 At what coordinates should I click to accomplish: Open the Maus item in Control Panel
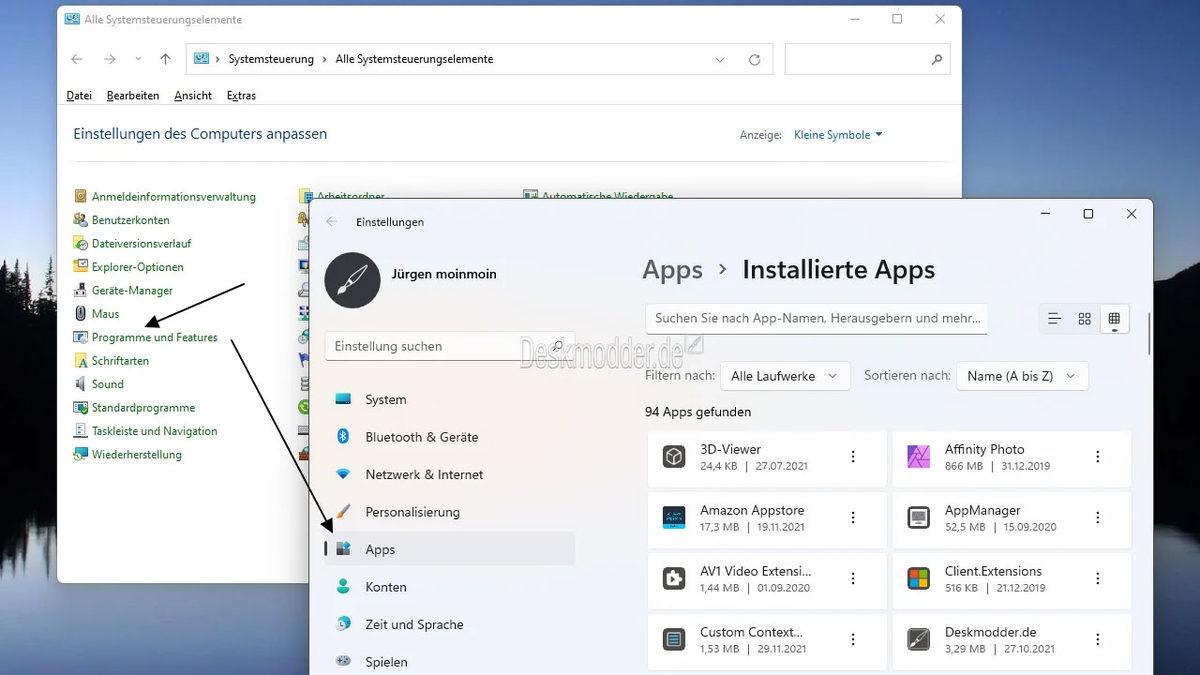[106, 313]
